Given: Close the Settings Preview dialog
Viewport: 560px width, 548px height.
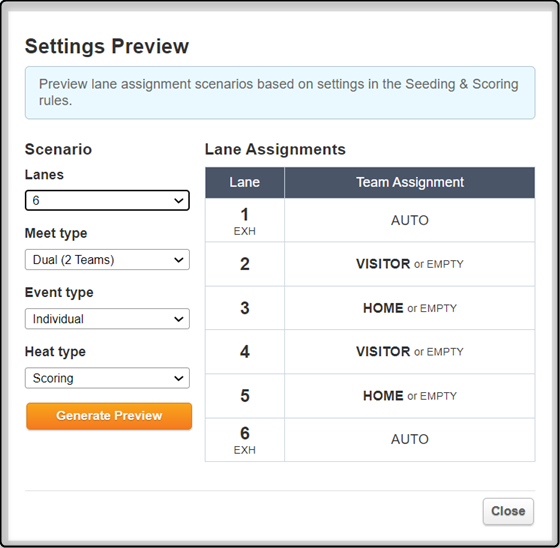Looking at the screenshot, I should point(508,511).
